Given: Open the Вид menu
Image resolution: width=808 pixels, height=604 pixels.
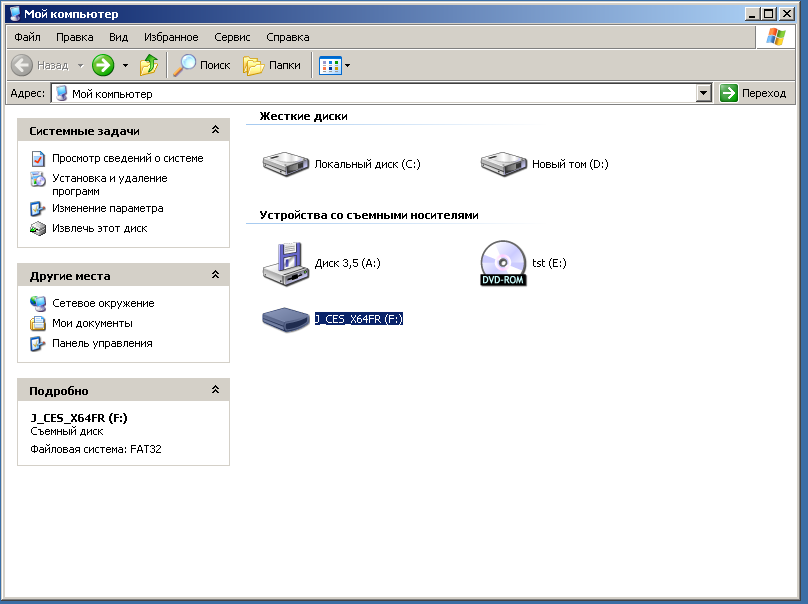Looking at the screenshot, I should 119,37.
